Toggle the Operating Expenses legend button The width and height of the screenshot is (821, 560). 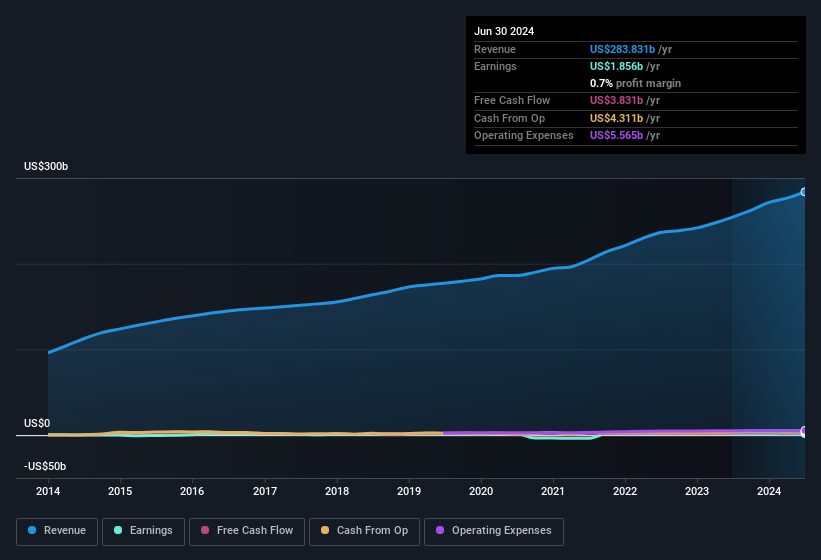tap(494, 532)
